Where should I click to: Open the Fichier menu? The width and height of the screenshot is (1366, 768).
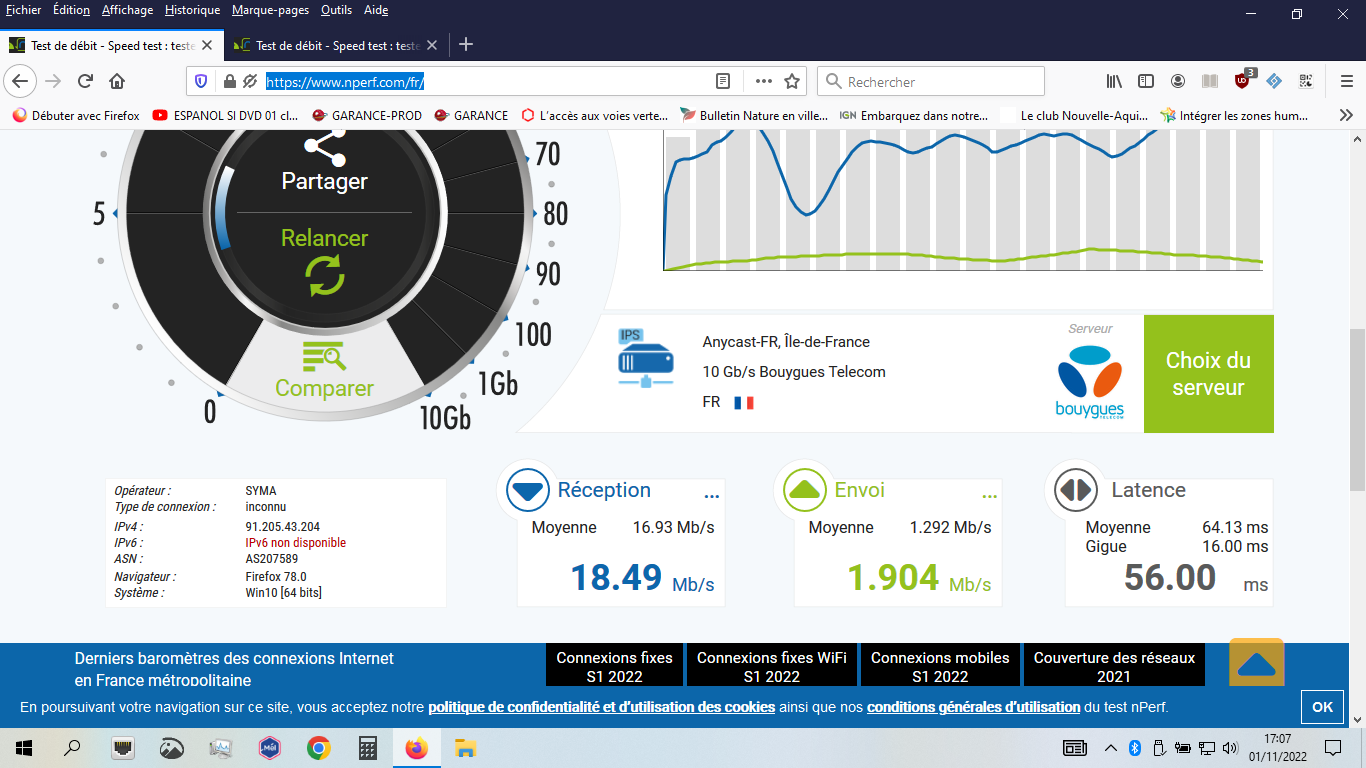tap(23, 10)
